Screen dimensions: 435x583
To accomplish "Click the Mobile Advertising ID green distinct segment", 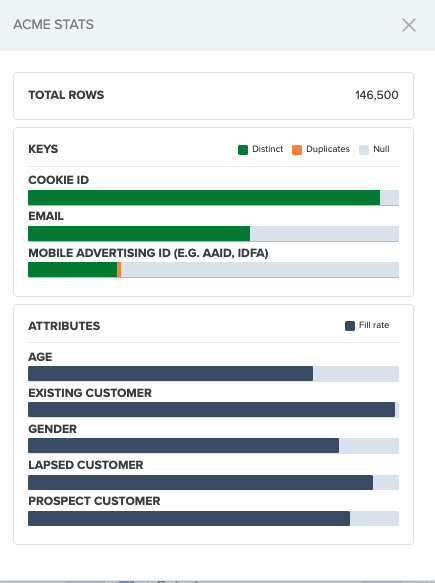I will (72, 270).
